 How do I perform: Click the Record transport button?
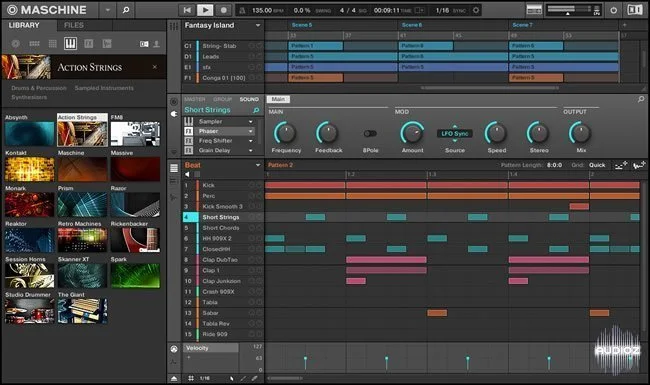(223, 10)
